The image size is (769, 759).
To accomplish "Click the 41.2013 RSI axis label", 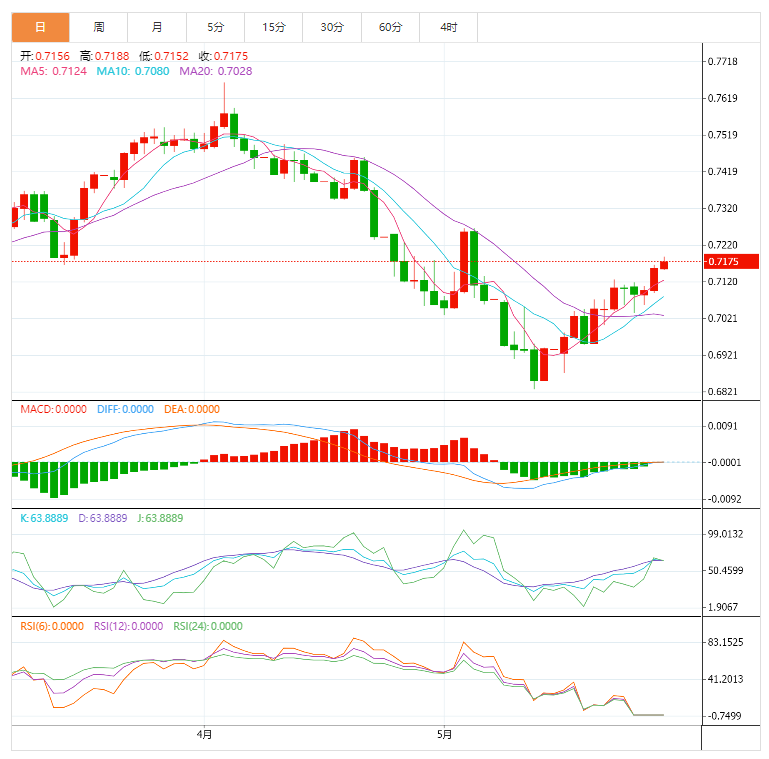I will point(726,679).
